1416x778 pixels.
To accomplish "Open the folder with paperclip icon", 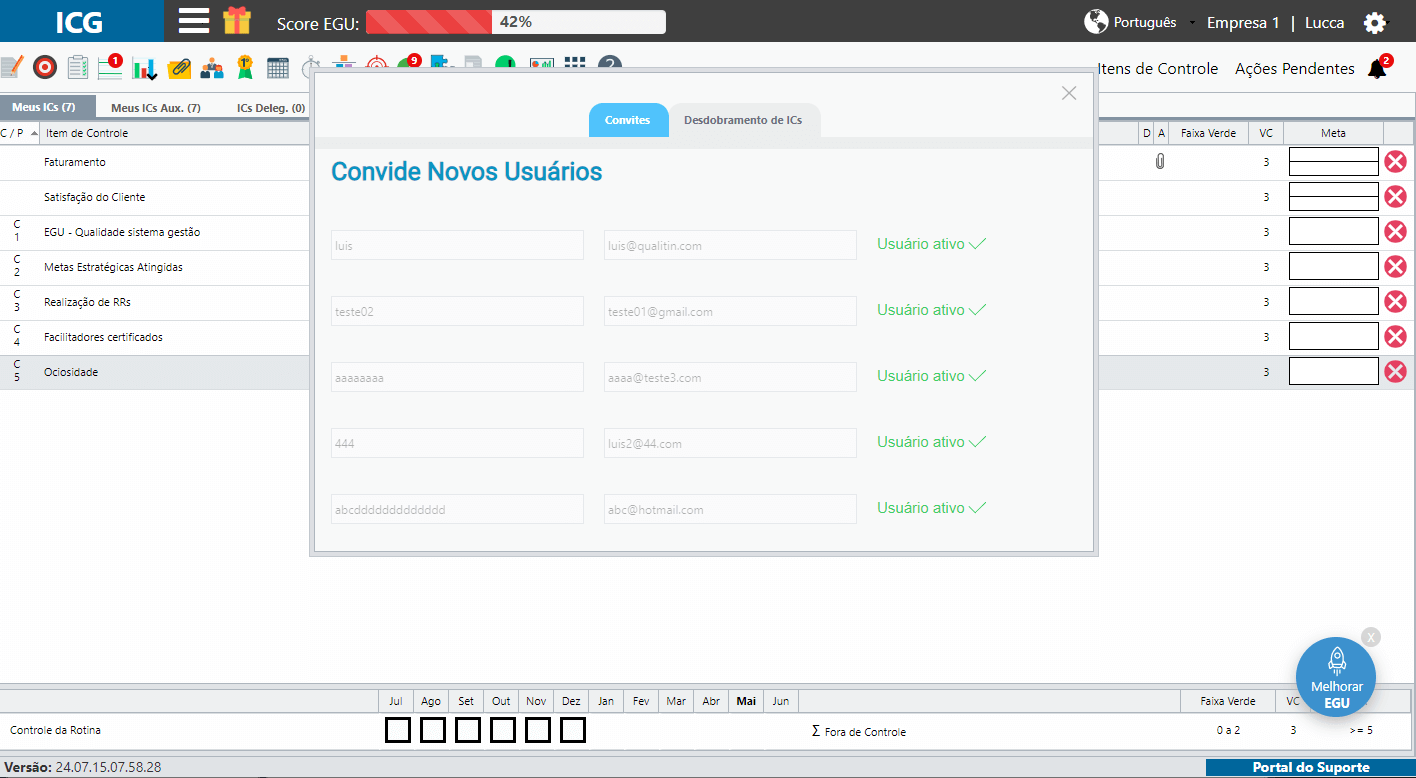I will 179,67.
